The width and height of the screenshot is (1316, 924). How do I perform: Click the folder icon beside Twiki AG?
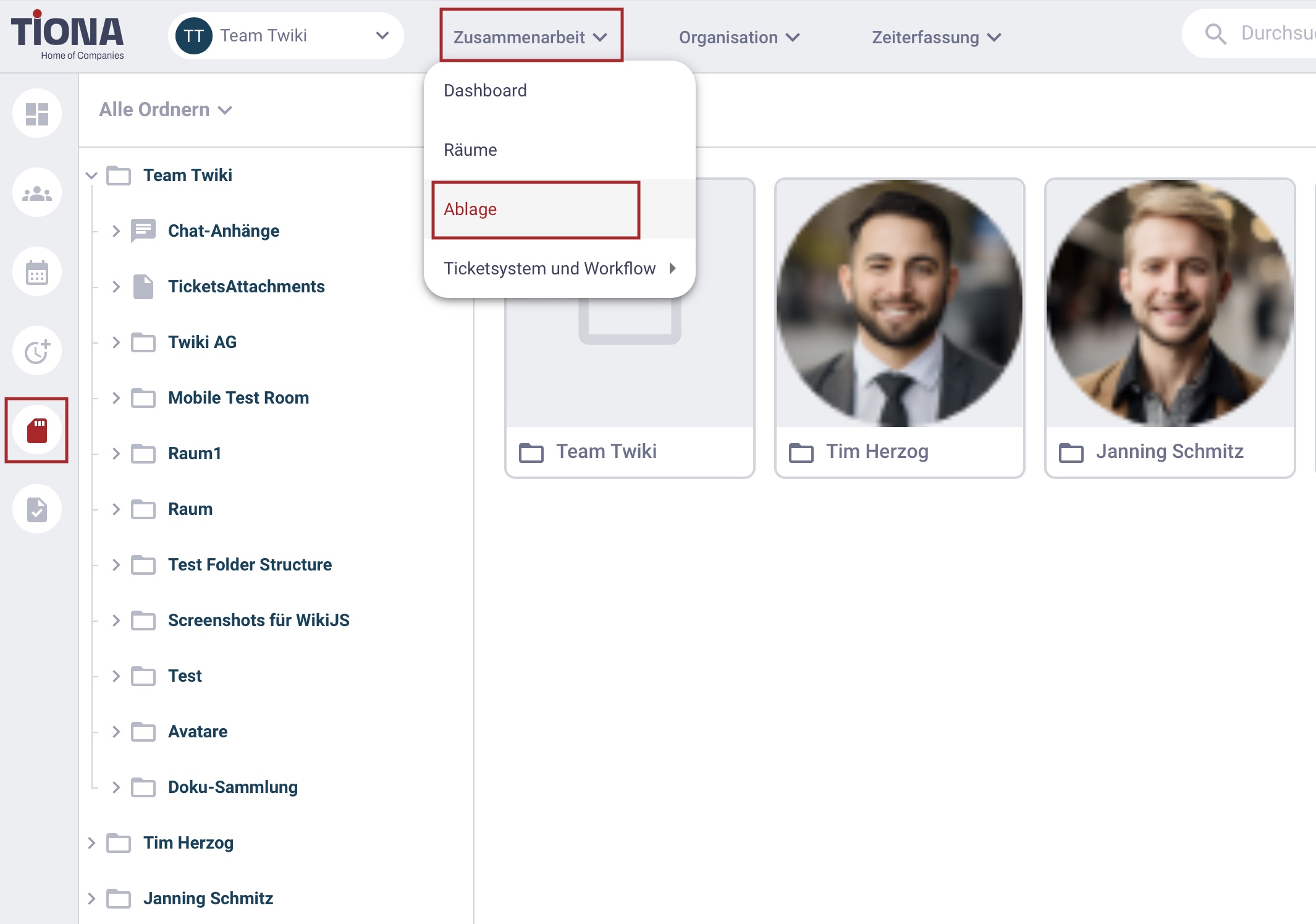point(143,342)
